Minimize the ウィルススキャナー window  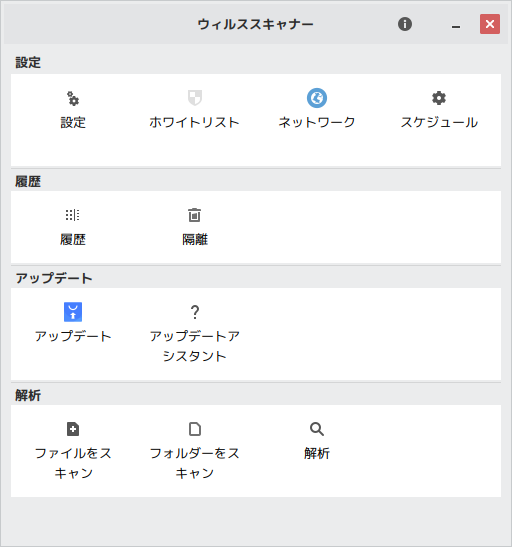tap(455, 24)
